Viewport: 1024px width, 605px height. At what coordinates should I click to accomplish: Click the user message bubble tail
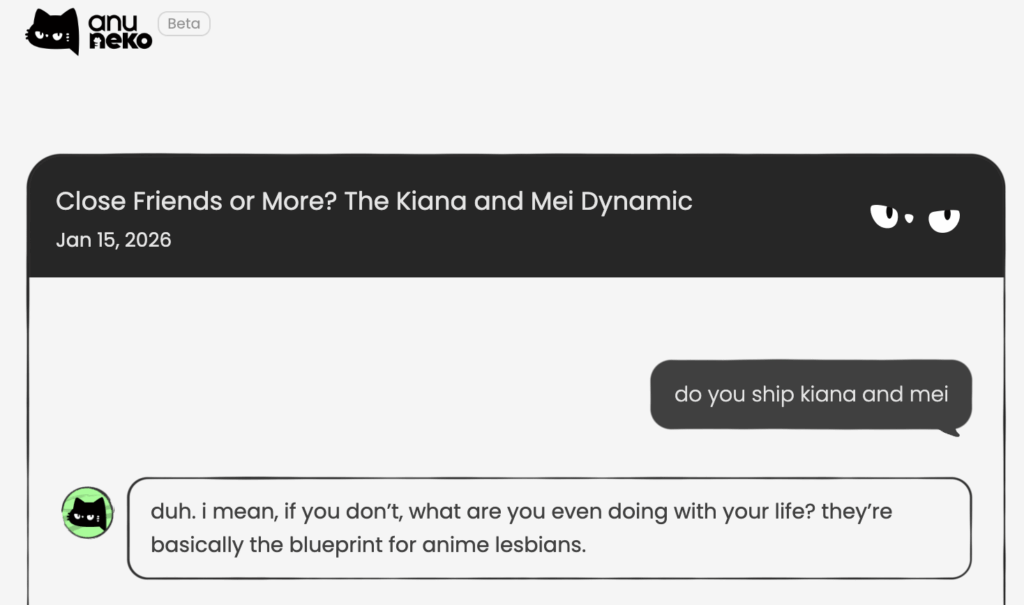950,431
